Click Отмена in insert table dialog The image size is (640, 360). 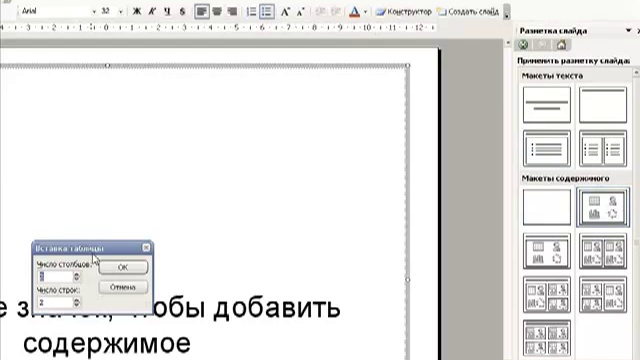point(123,287)
